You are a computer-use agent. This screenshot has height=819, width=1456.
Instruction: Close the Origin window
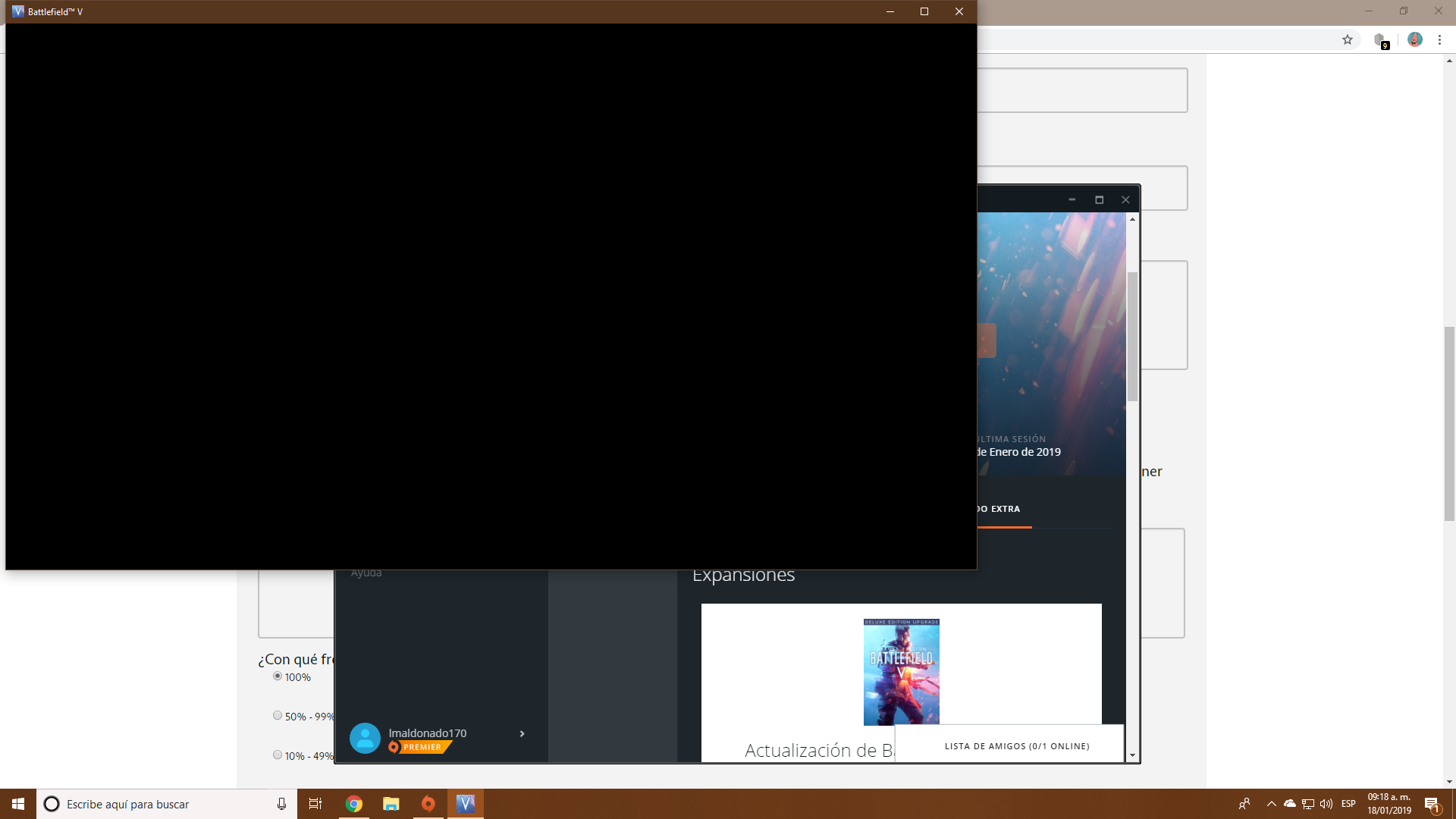coord(1125,200)
